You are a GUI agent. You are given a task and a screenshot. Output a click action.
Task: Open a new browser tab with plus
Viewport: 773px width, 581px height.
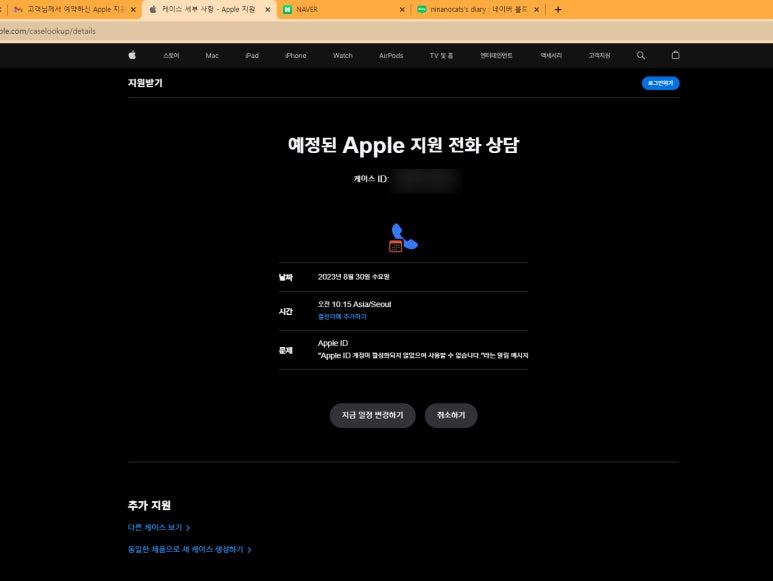(558, 9)
